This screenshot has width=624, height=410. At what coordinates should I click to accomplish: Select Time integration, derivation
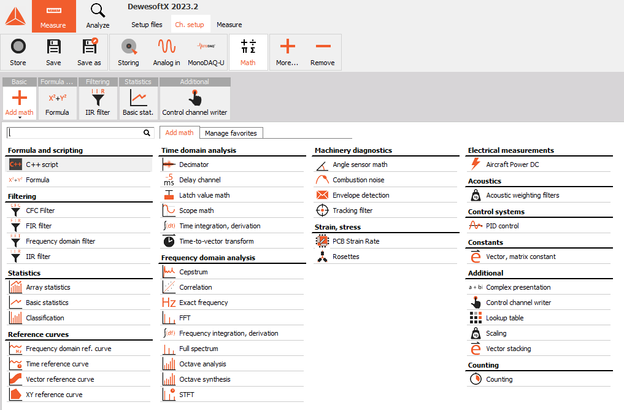pos(232,226)
